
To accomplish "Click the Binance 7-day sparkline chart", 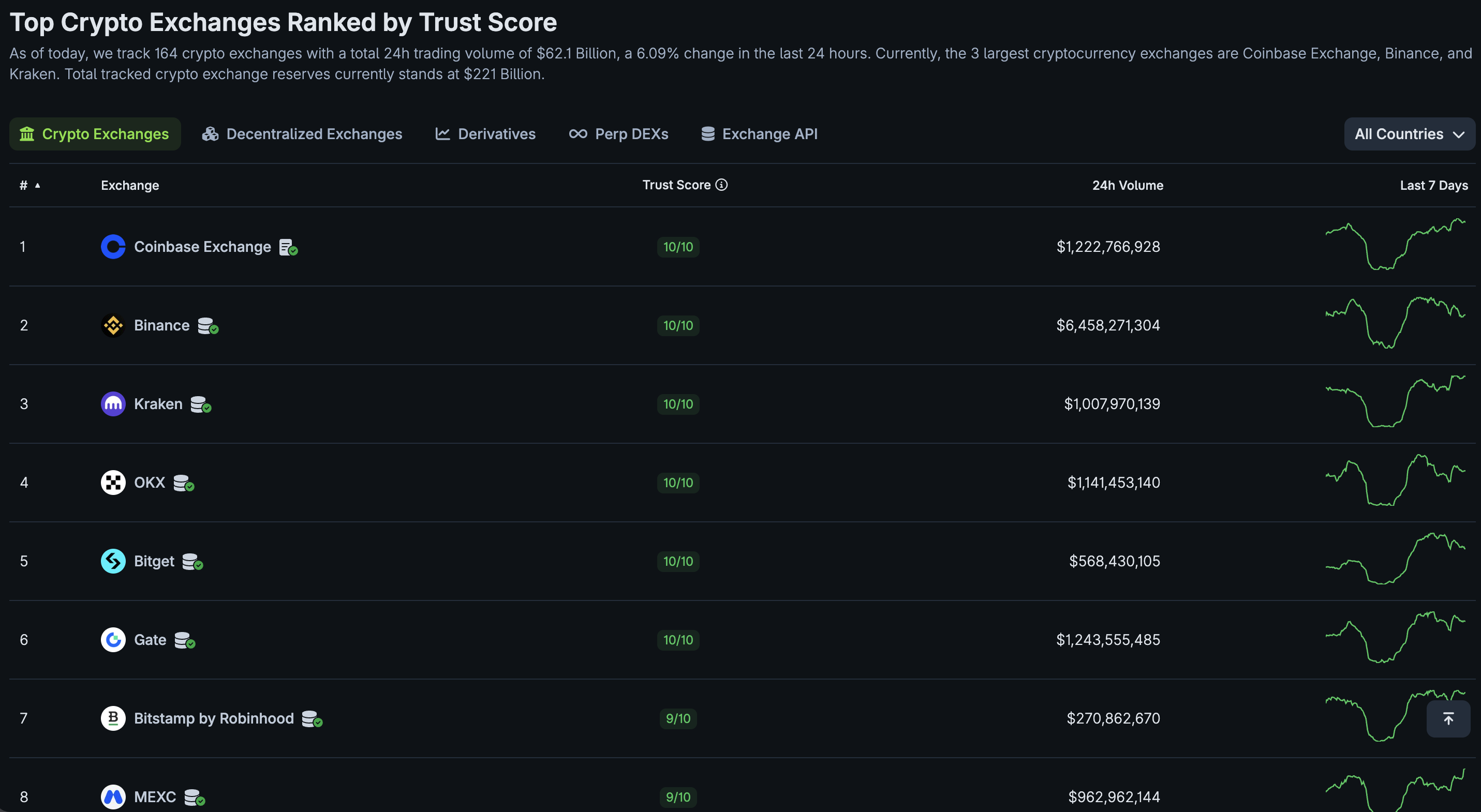I will 1395,322.
